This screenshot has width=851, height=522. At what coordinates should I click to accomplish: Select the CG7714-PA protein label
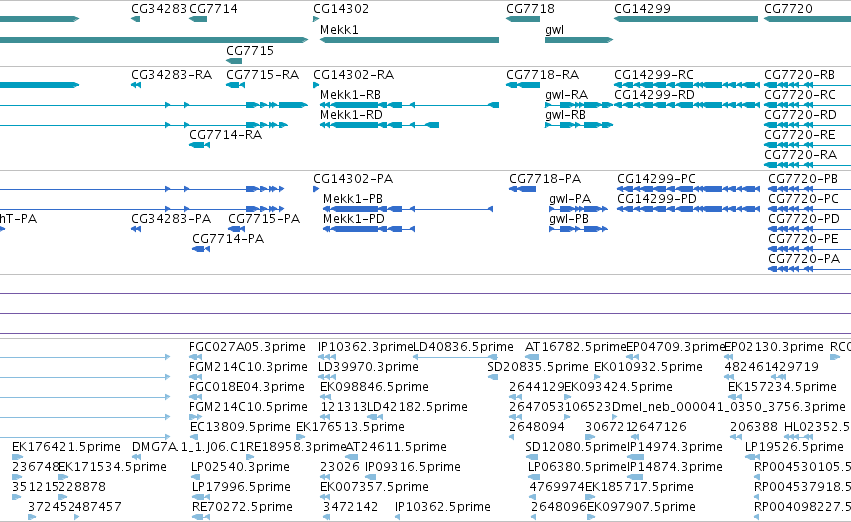pyautogui.click(x=228, y=239)
